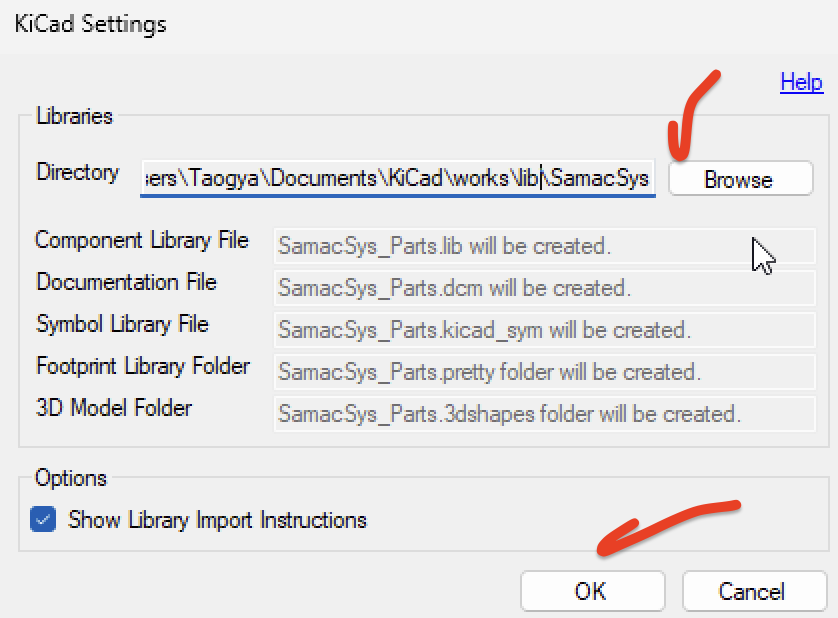Click the Footprint Library Folder label
Screen dimensions: 838x618
click(x=142, y=367)
